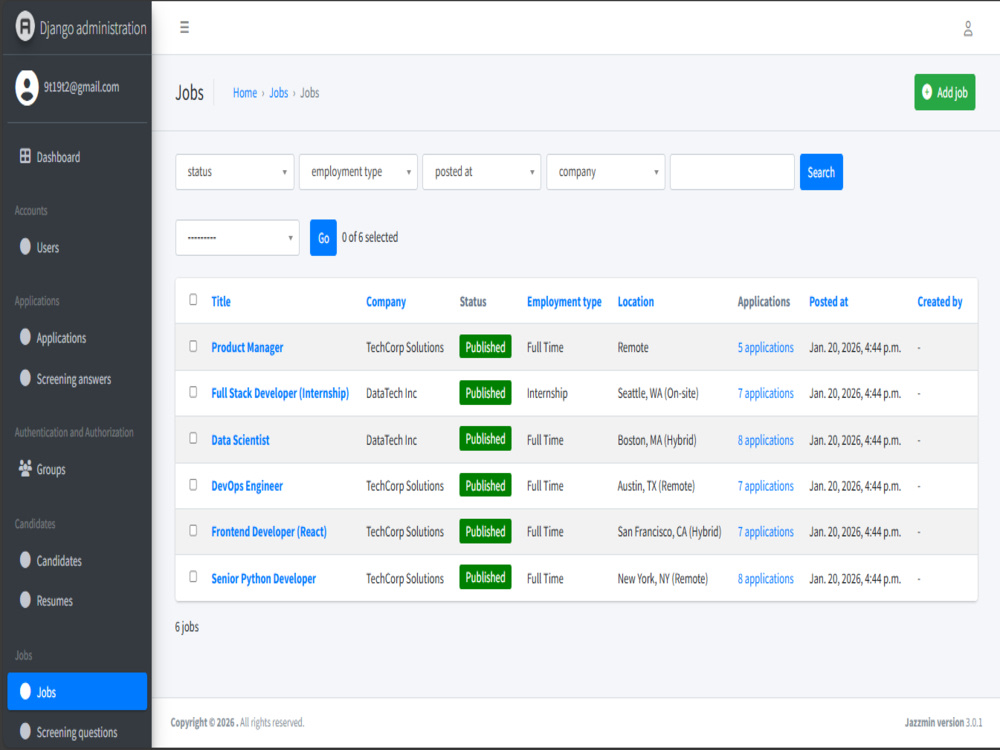The width and height of the screenshot is (1000, 750).
Task: Toggle the sidebar hamburger menu icon
Action: (184, 27)
